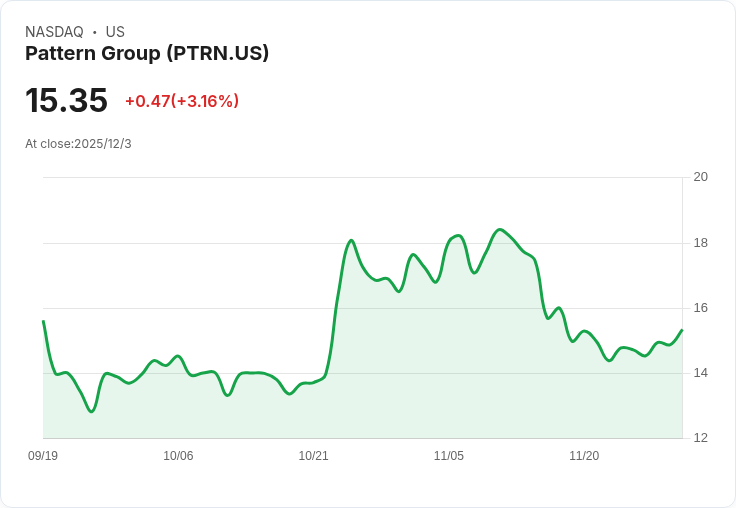This screenshot has height=508, width=736.
Task: Click the 18 price axis label
Action: click(701, 243)
